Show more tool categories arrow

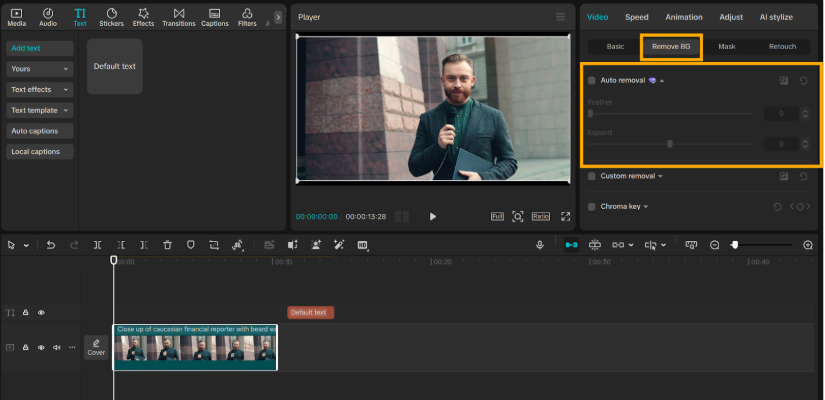tap(278, 17)
